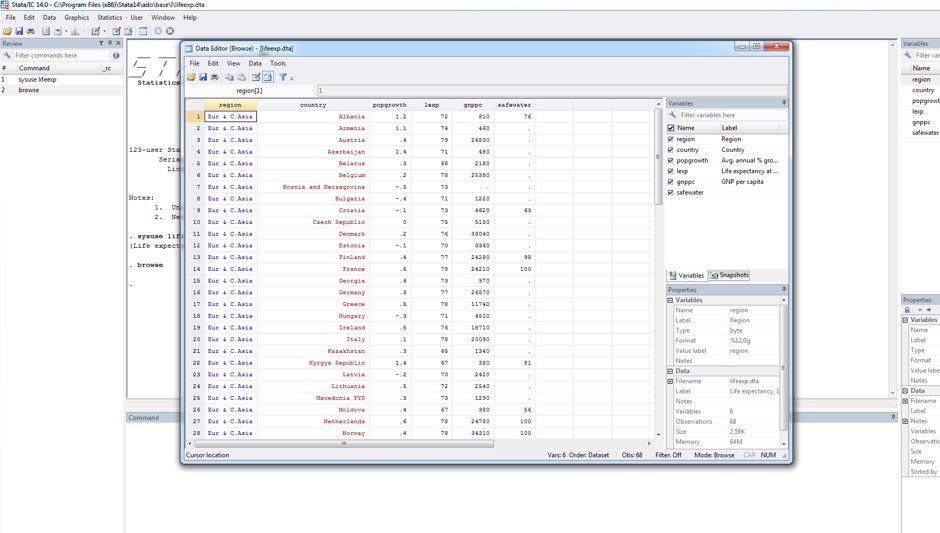Expand the Filename row in Data Editor Properties
The height and width of the screenshot is (533, 940).
[671, 381]
